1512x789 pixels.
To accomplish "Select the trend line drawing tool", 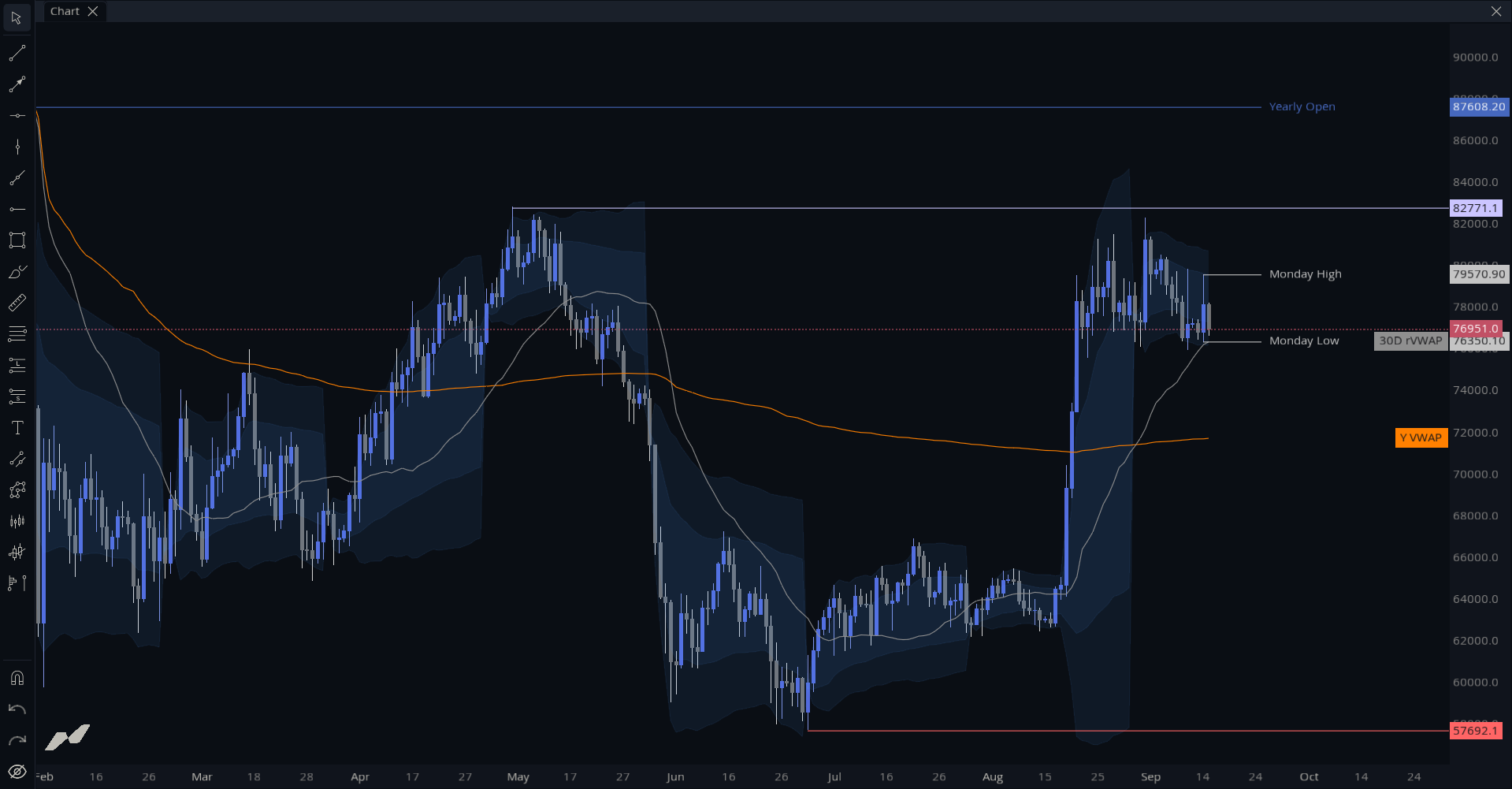I will [x=17, y=54].
